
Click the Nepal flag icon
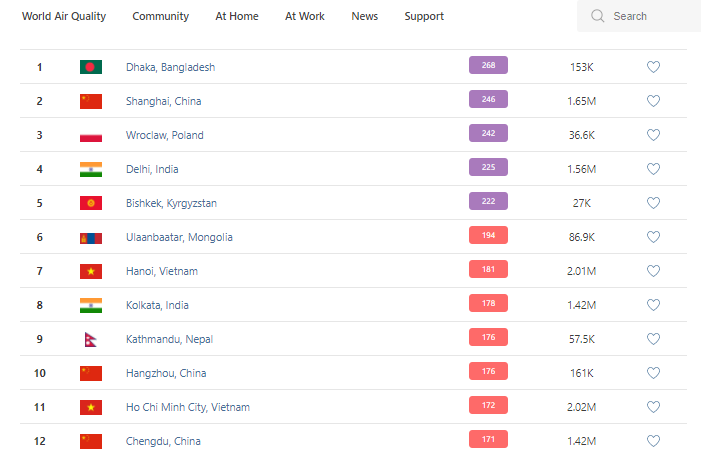pyautogui.click(x=91, y=339)
